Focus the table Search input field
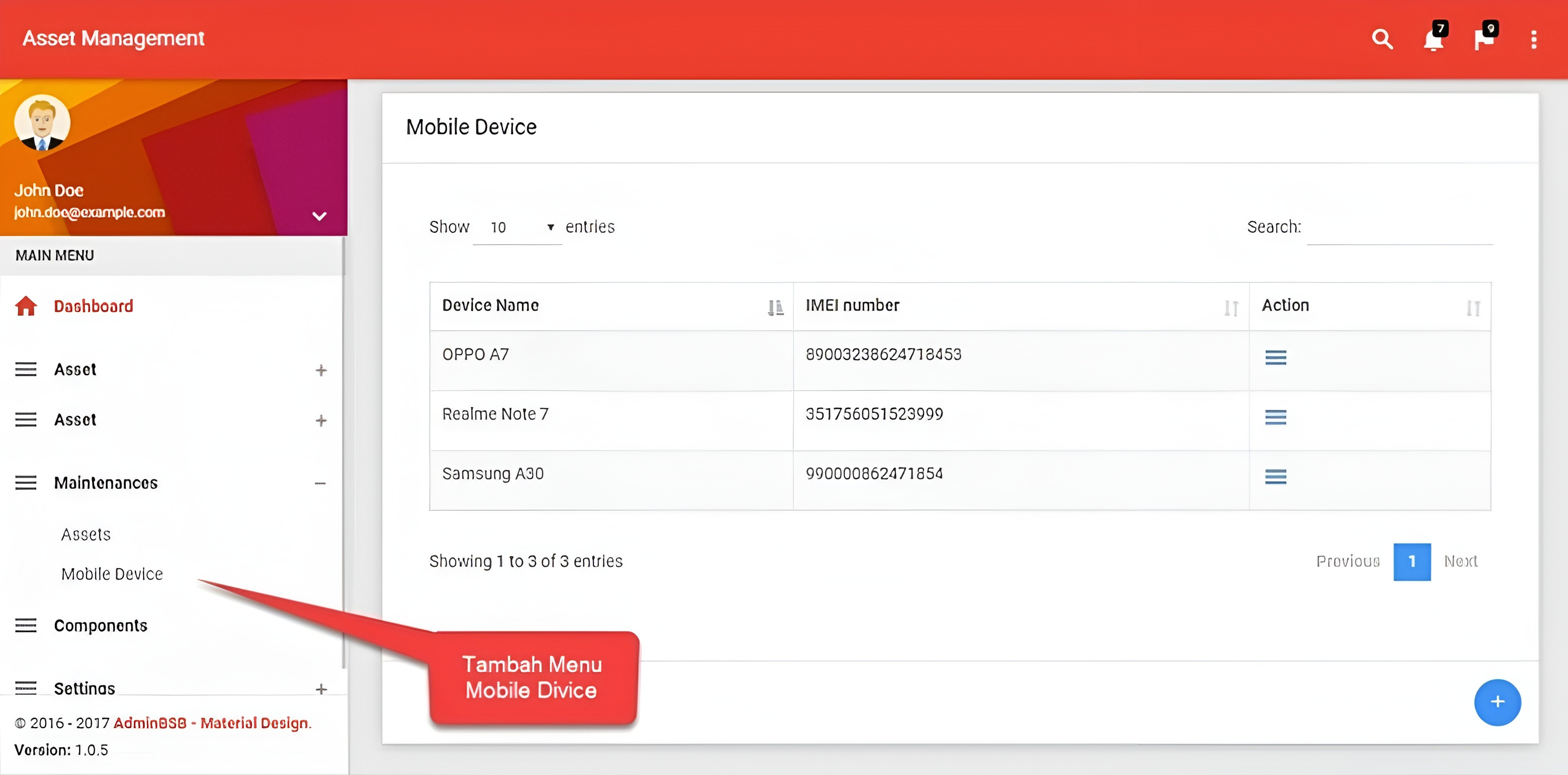Image resolution: width=1568 pixels, height=775 pixels. tap(1400, 228)
